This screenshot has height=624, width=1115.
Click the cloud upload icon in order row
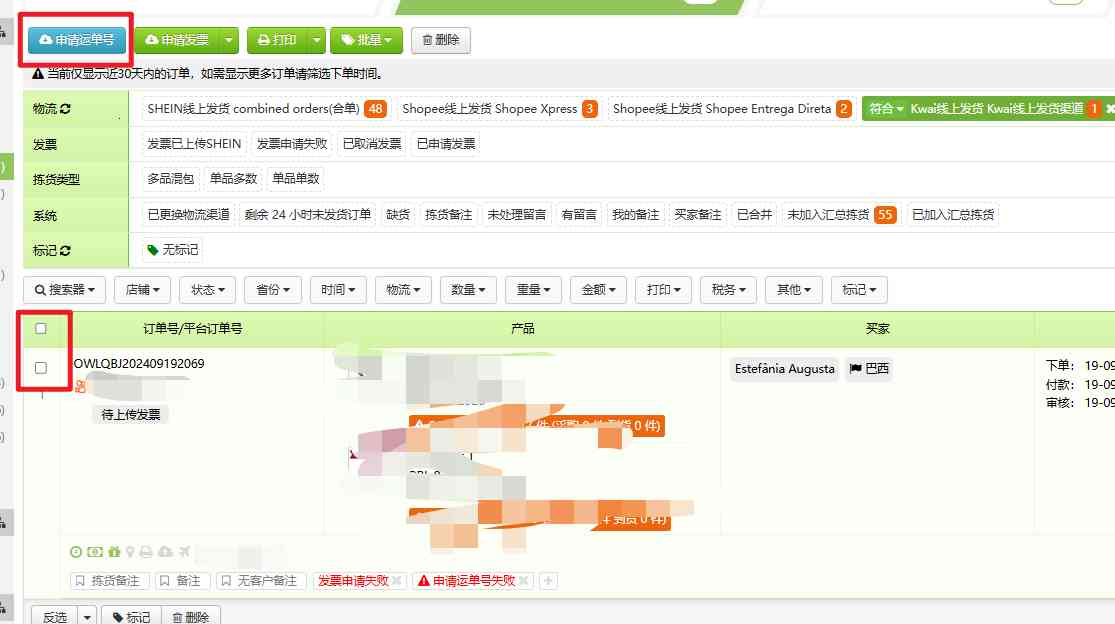coord(165,551)
